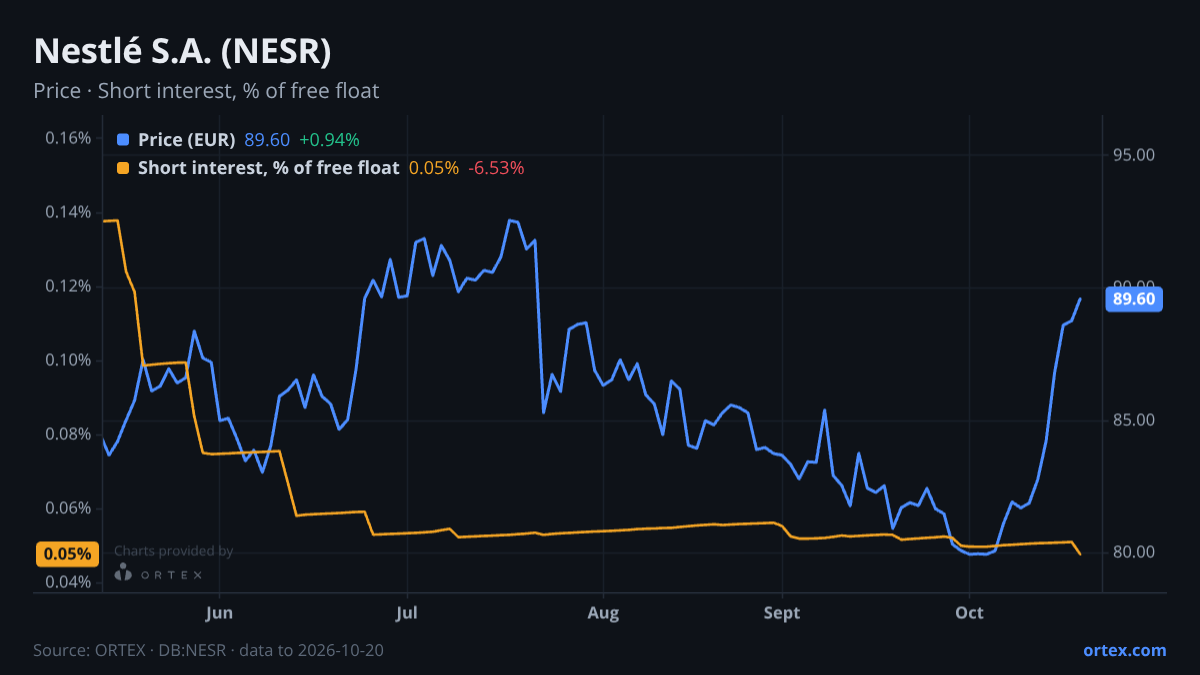The height and width of the screenshot is (675, 1200).
Task: Click the Price · Short interest subtitle
Action: 206,91
